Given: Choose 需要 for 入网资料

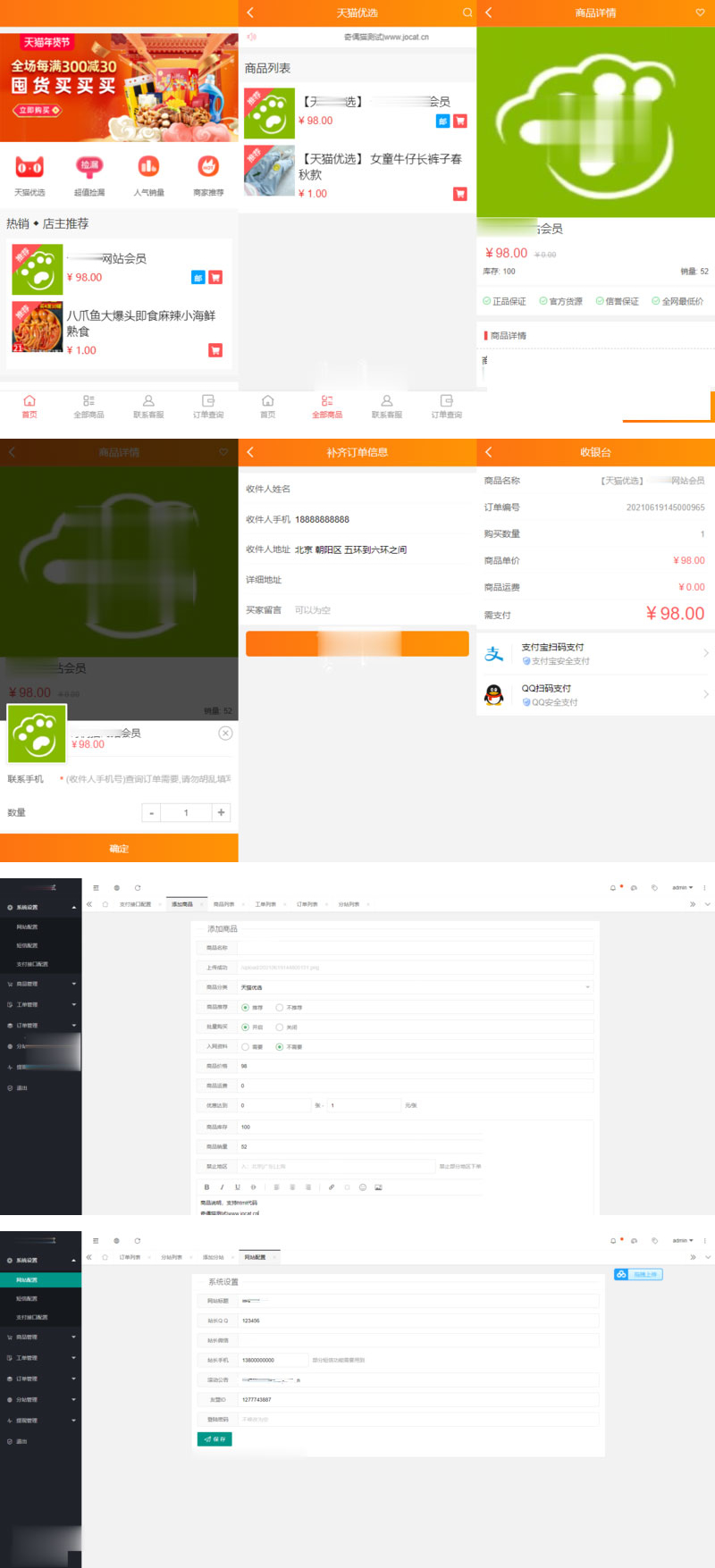Looking at the screenshot, I should click(x=246, y=1047).
